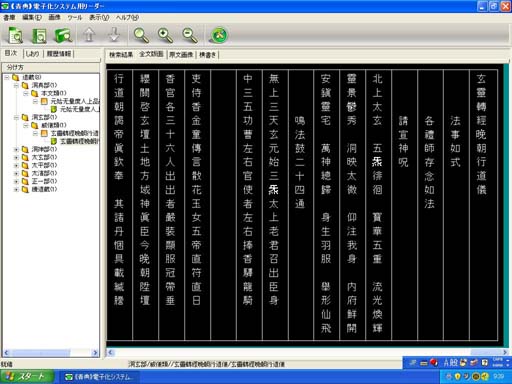Viewport: 512px width, 384px height.
Task: Expand the 太玄部 tree folder
Action: coord(16,157)
